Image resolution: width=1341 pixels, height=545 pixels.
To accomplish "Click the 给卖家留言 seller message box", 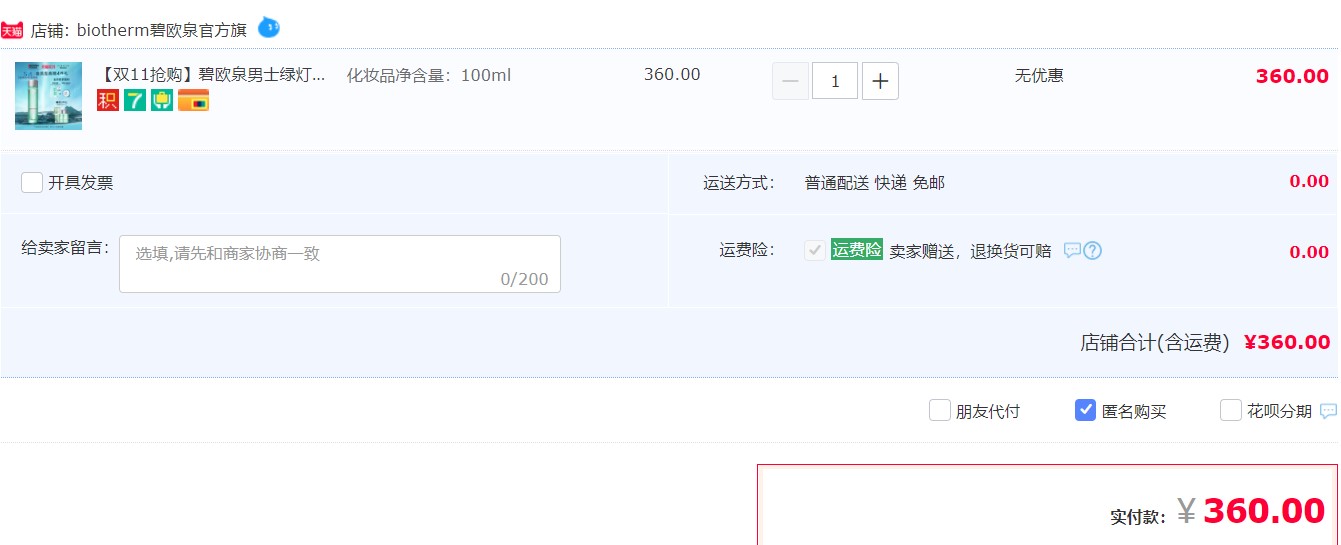I will tap(340, 264).
